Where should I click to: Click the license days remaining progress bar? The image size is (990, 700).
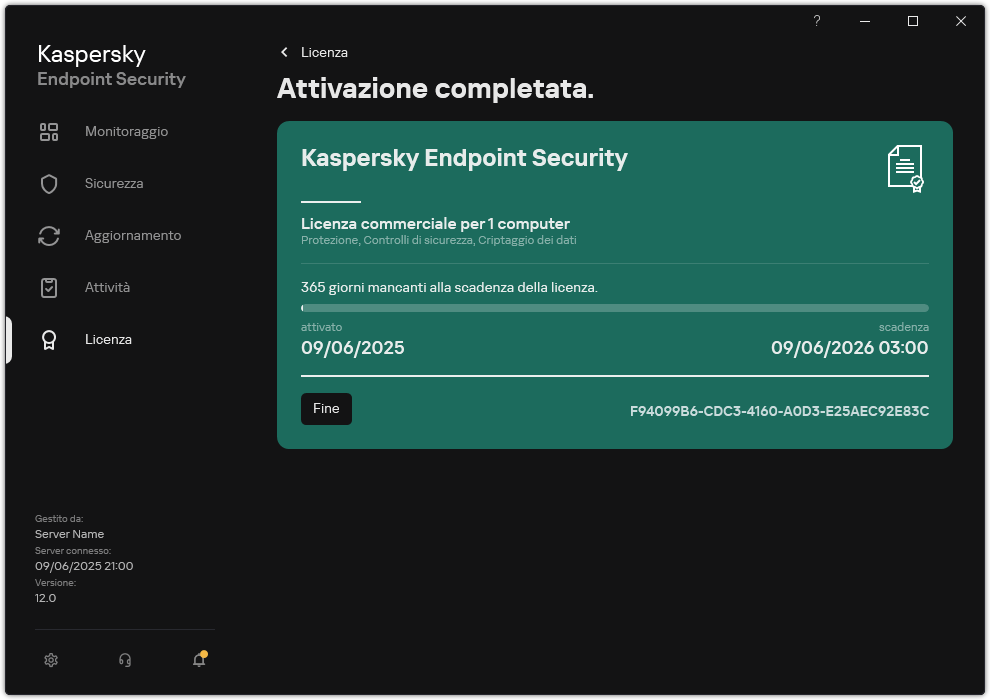click(614, 307)
